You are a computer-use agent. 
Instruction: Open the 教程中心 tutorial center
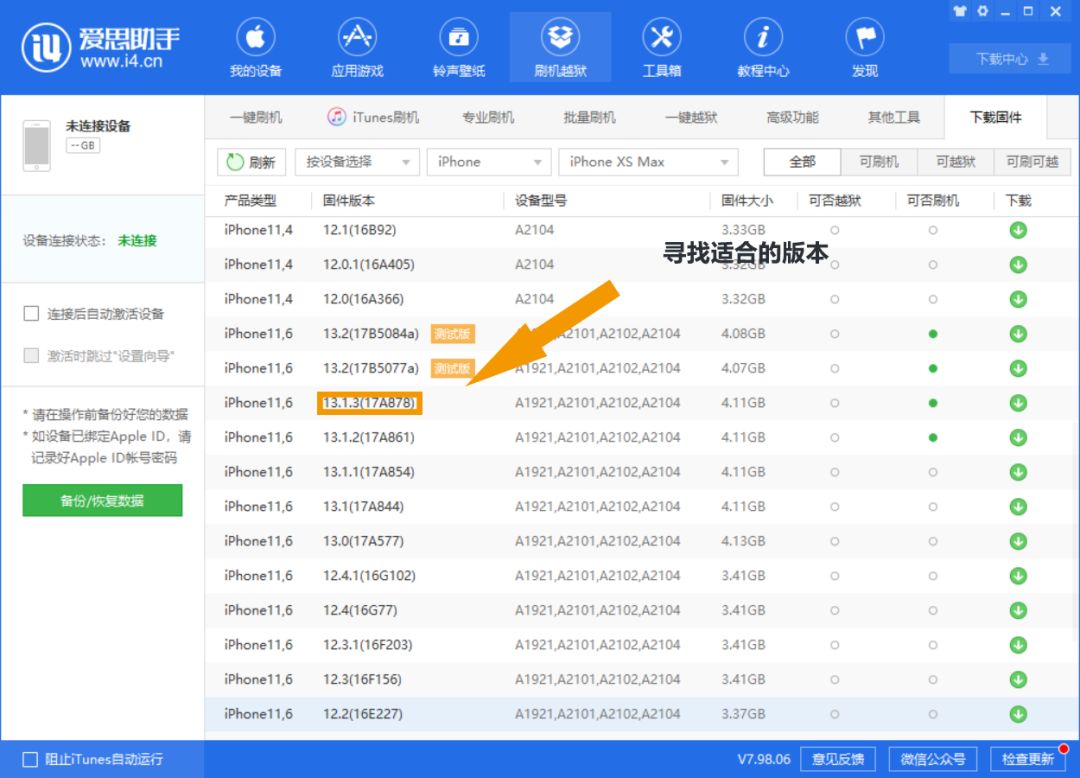tap(763, 46)
